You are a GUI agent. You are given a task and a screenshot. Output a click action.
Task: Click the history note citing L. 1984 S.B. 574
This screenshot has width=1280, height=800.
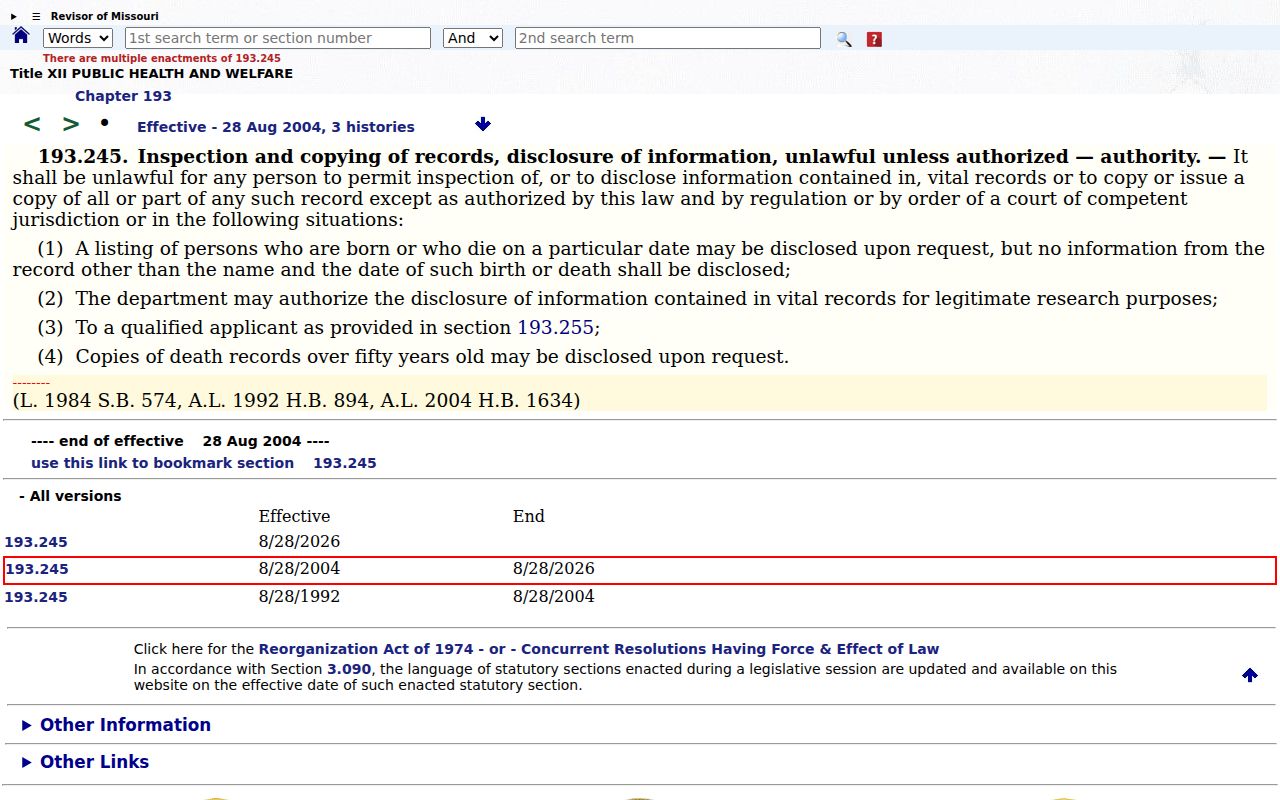[x=296, y=400]
